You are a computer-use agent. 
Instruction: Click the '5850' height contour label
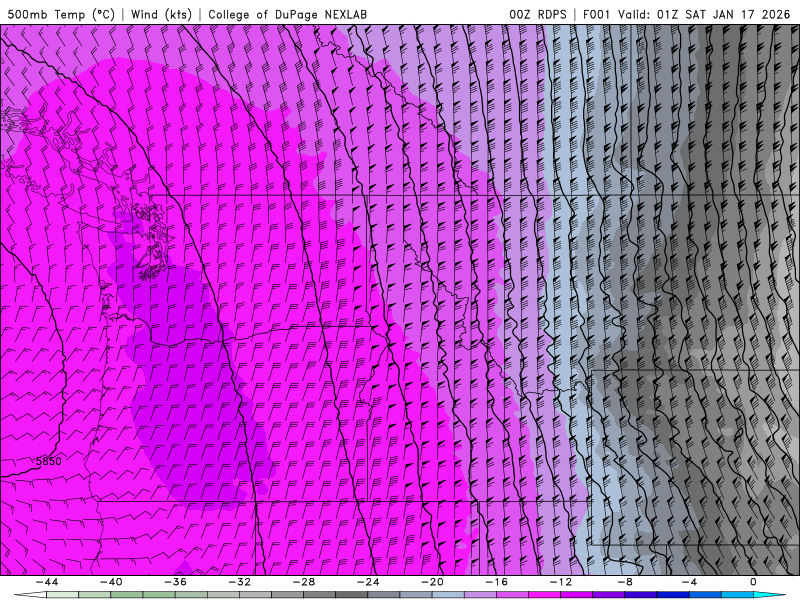pyautogui.click(x=48, y=461)
